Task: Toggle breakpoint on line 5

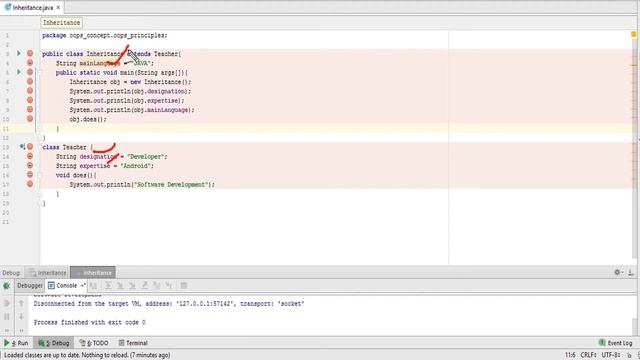Action: coord(30,72)
